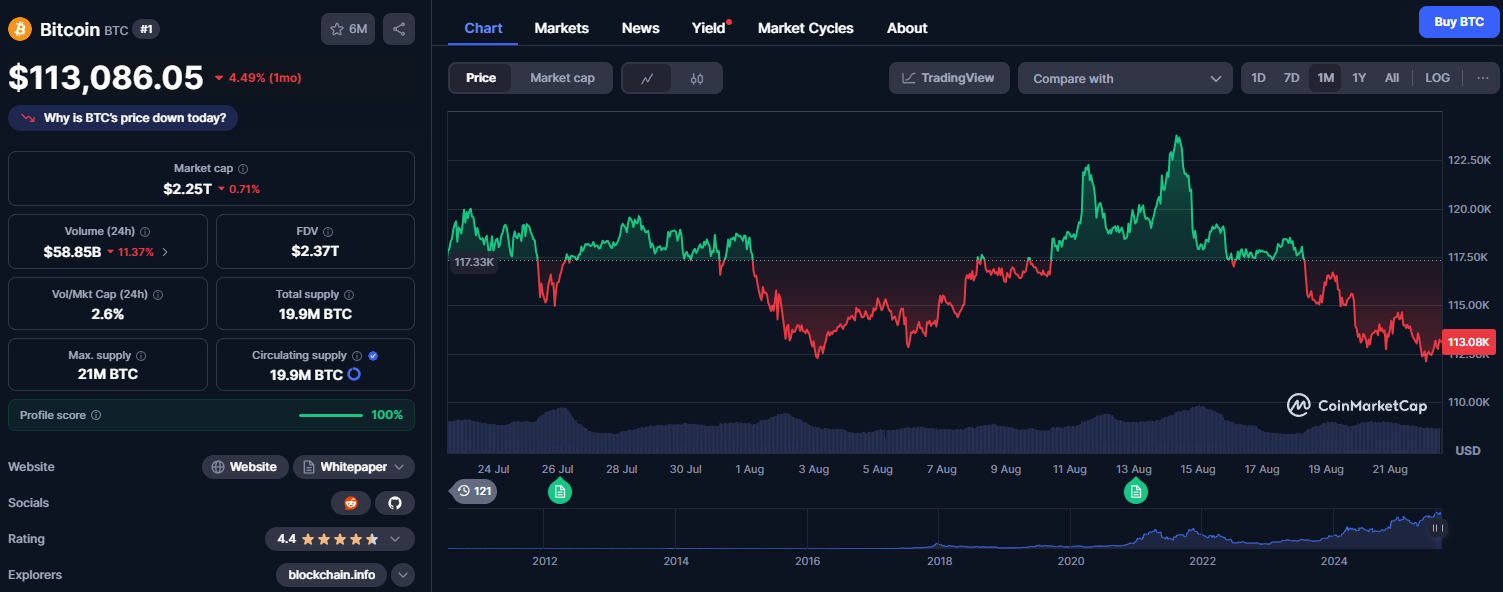
Task: Click the #1 rank badge
Action: 146,30
